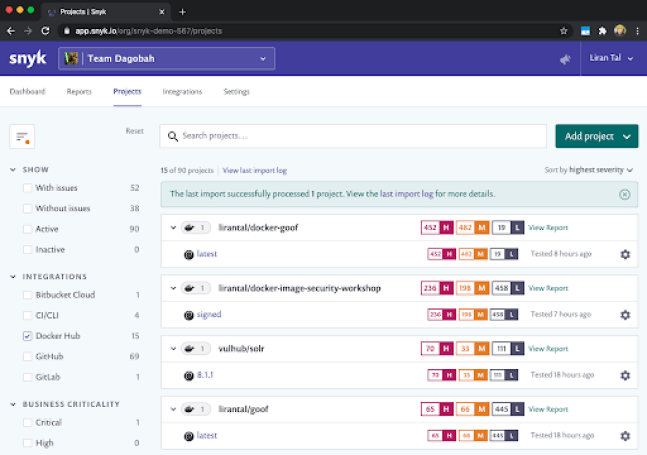The width and height of the screenshot is (647, 455).
Task: Open settings gear for the signed project
Action: coord(625,315)
